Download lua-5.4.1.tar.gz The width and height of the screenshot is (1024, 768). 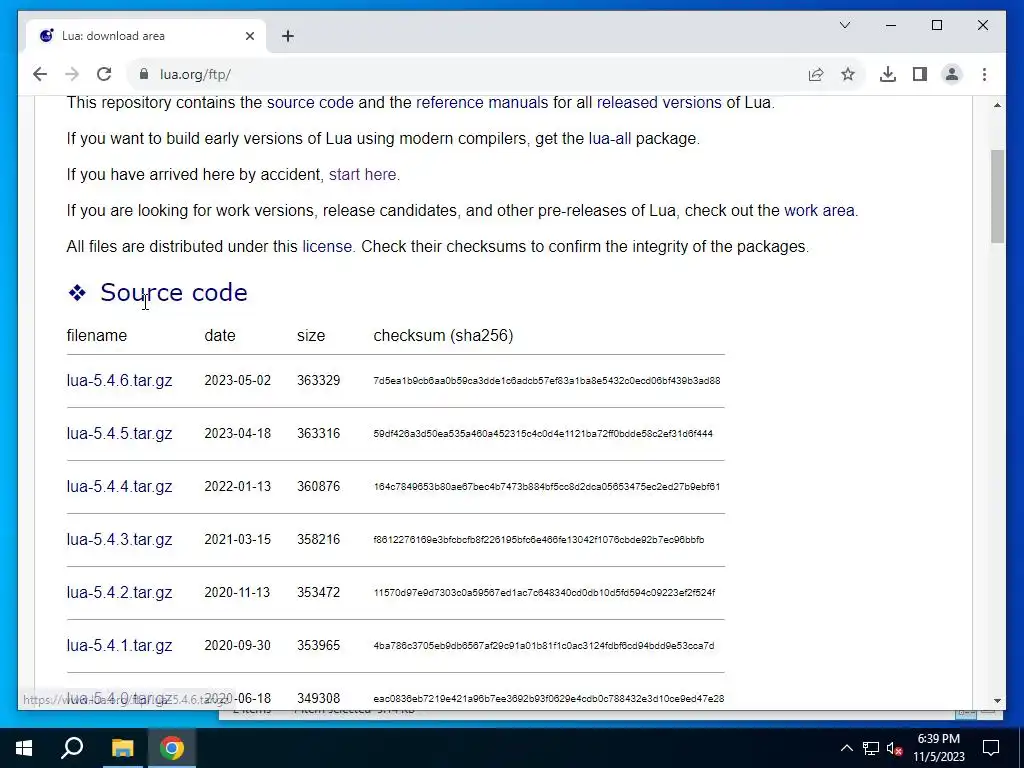120,645
